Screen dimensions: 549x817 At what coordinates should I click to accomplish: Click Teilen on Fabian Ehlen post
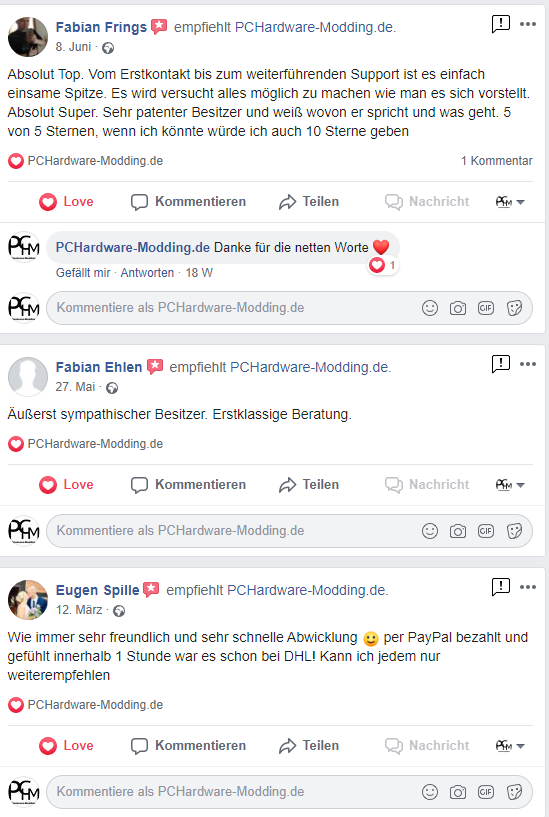pyautogui.click(x=309, y=485)
